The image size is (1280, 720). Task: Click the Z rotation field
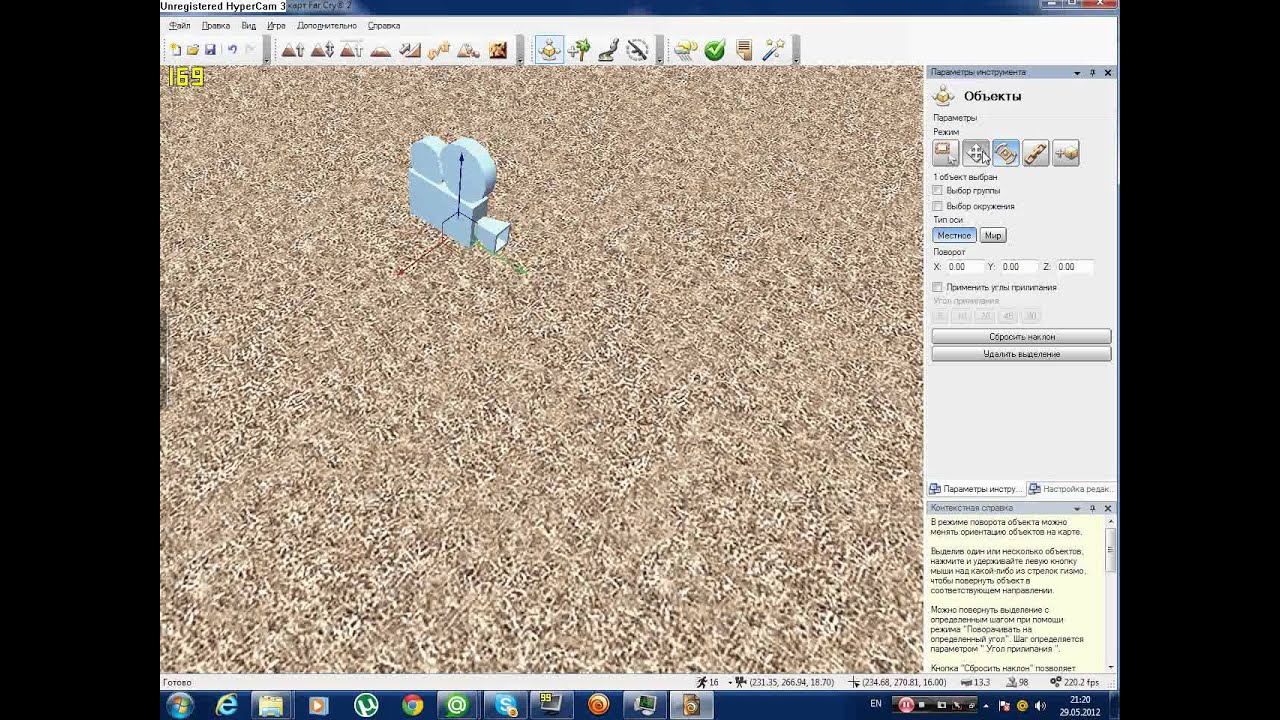pos(1073,267)
